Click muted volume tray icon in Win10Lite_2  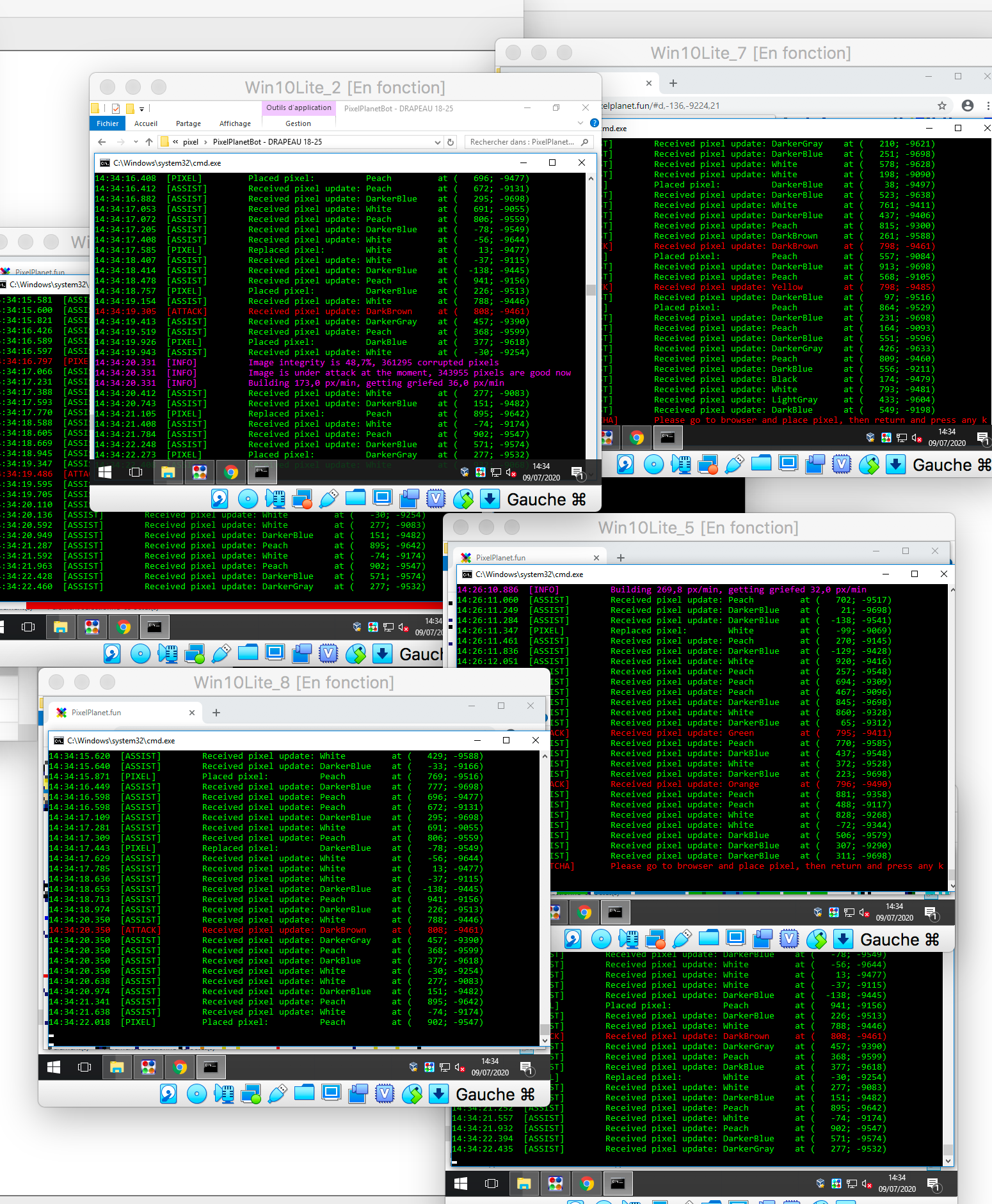[x=511, y=473]
